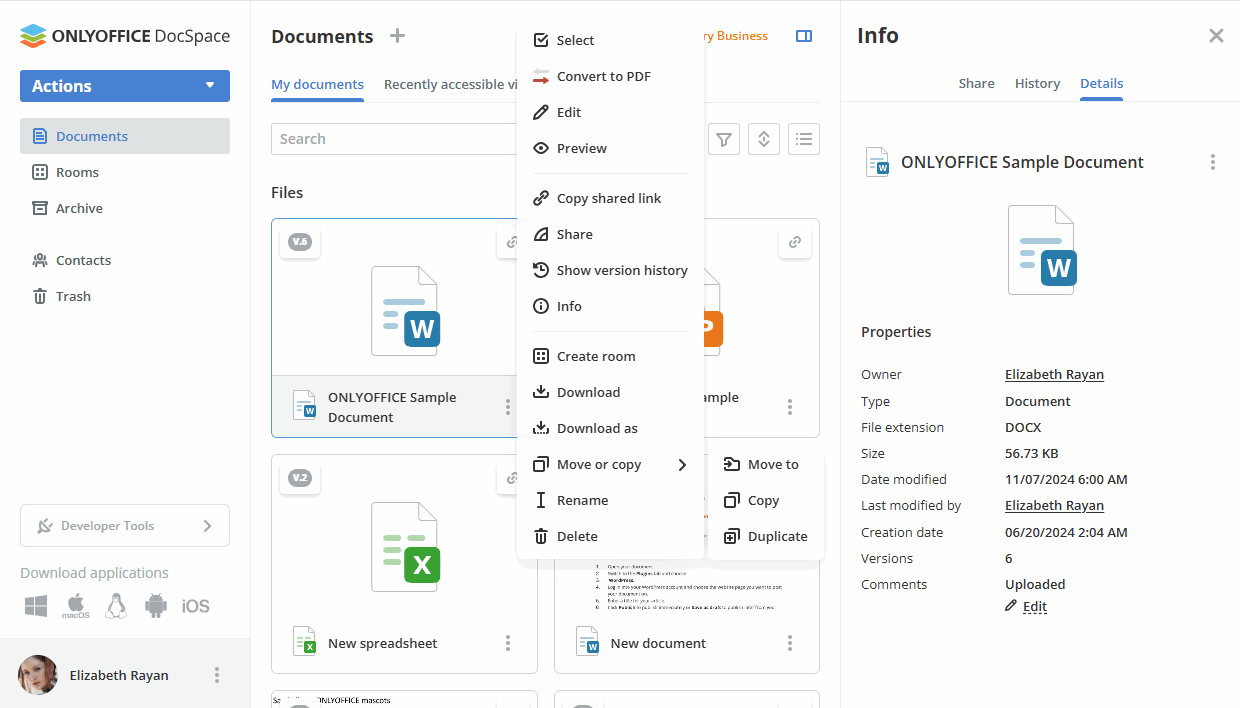Click Android download application icon
Image resolution: width=1240 pixels, height=708 pixels.
click(x=155, y=606)
